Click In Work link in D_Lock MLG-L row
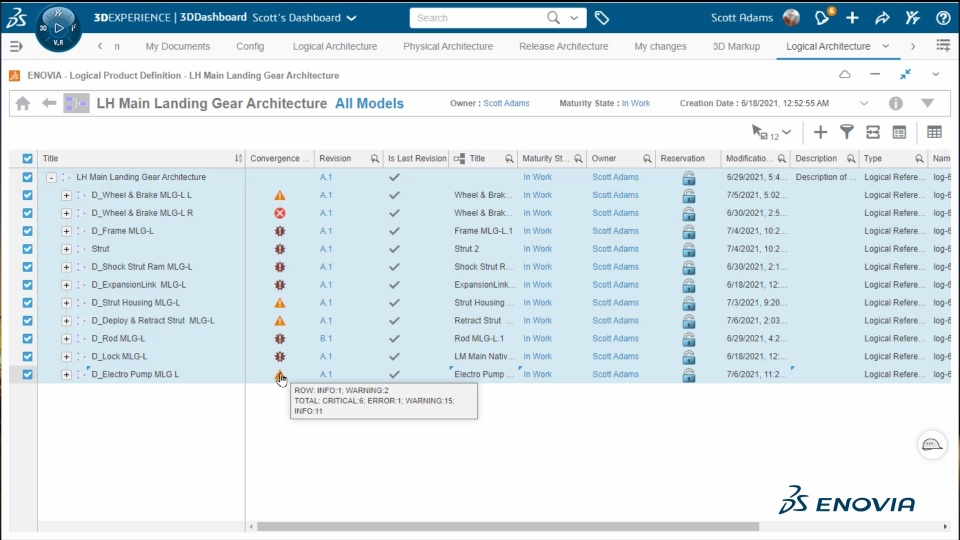The width and height of the screenshot is (960, 540). point(538,356)
